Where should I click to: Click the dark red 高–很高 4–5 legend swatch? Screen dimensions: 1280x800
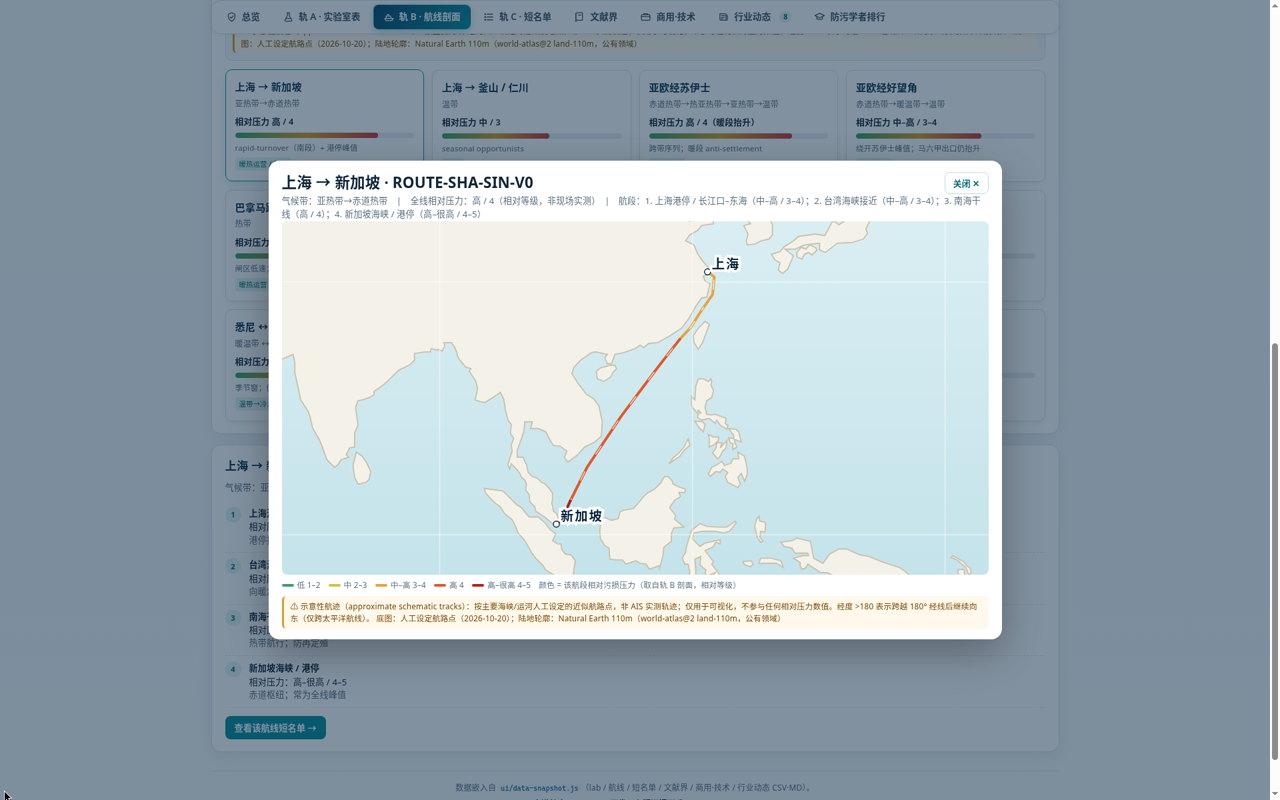click(x=478, y=585)
